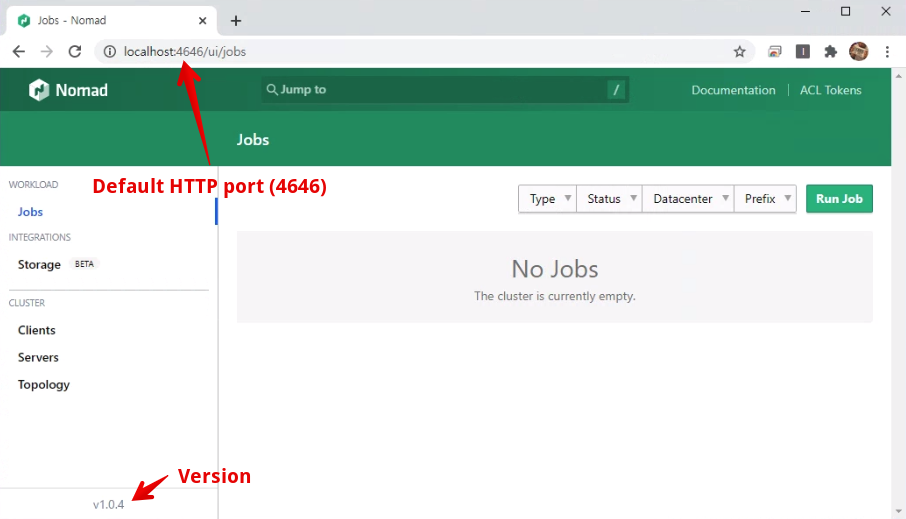906x519 pixels.
Task: Reload the Nomad jobs page
Action: 75,51
